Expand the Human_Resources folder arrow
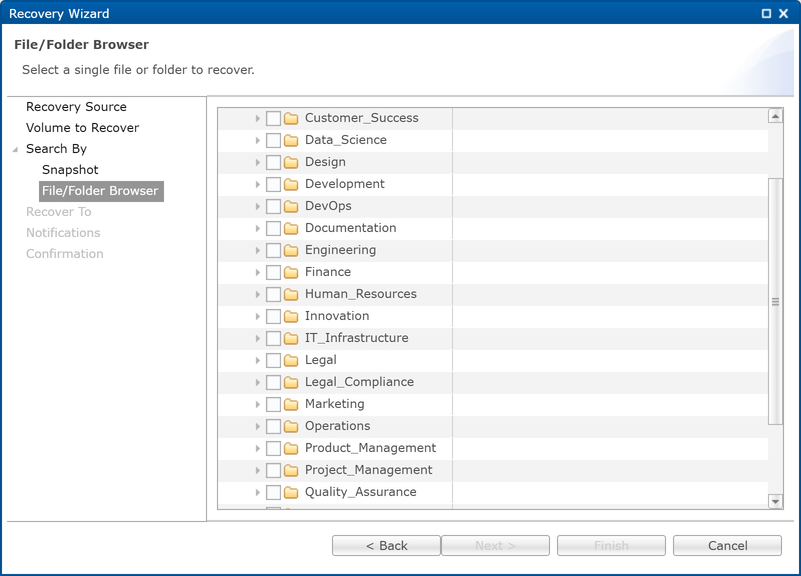The height and width of the screenshot is (576, 801). [x=257, y=294]
